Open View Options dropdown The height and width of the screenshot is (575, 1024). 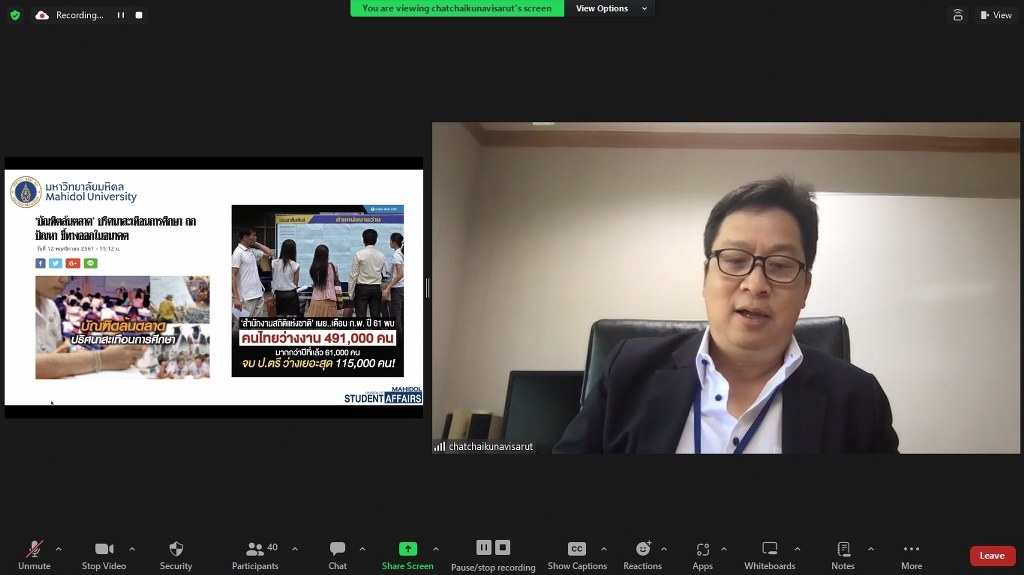(x=611, y=8)
